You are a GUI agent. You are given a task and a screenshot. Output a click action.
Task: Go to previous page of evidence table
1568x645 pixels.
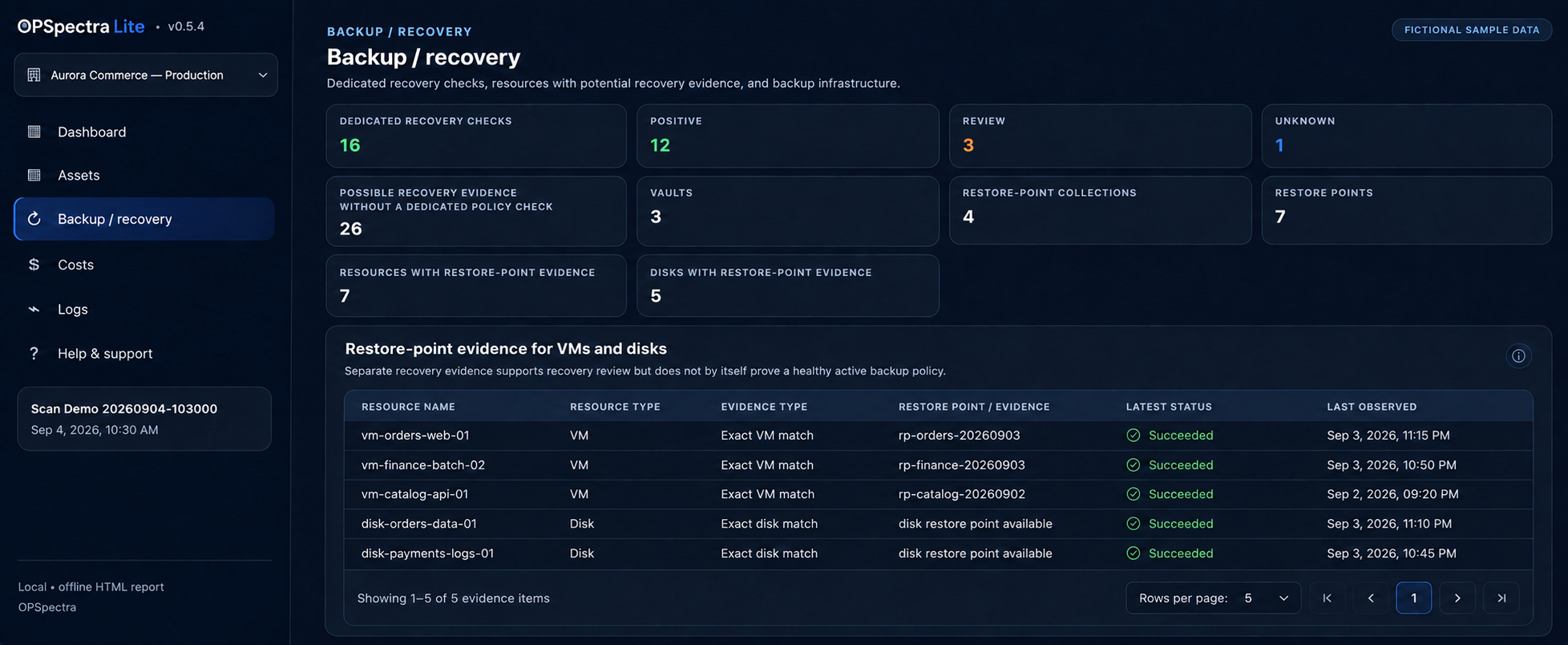(x=1371, y=598)
